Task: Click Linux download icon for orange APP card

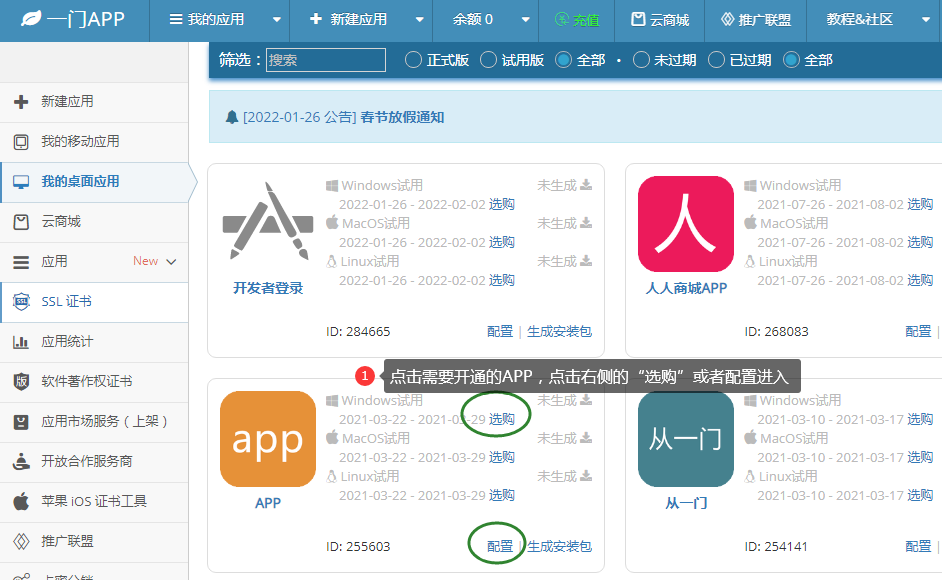Action: pyautogui.click(x=586, y=476)
